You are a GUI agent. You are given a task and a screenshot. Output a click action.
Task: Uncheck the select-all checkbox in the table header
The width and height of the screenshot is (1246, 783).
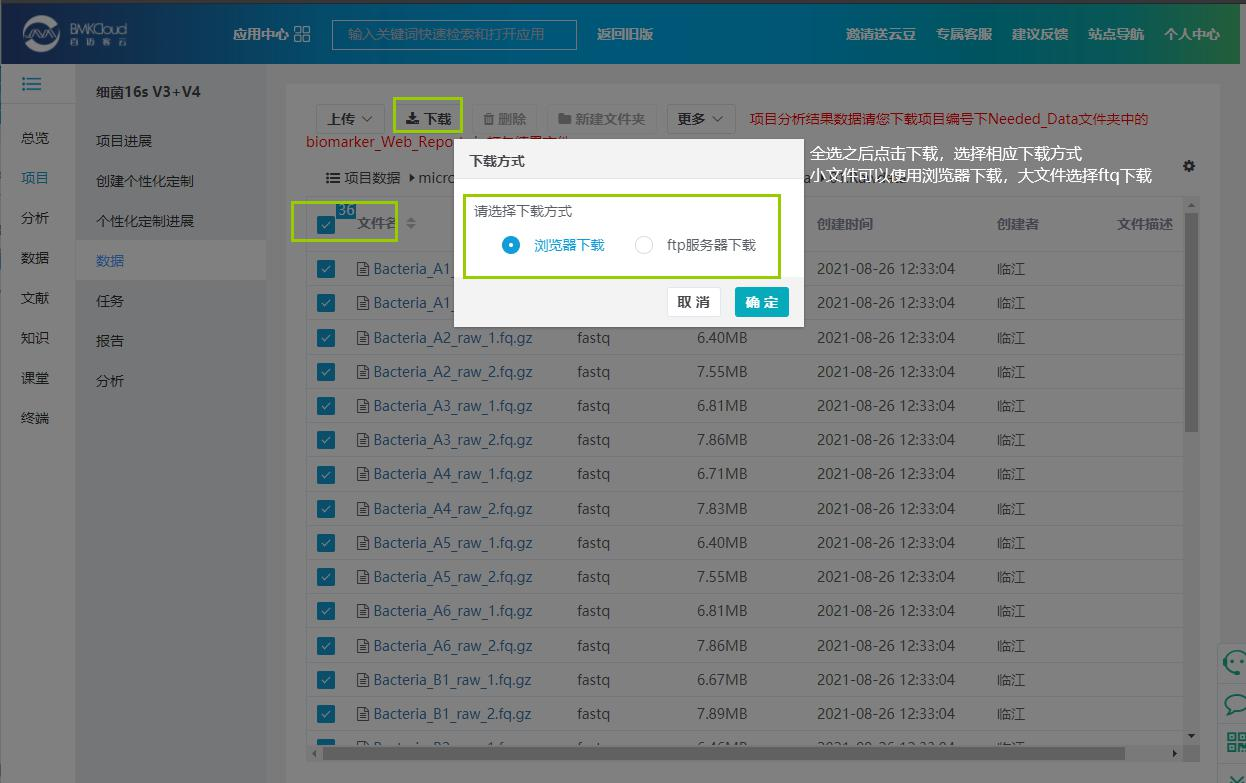click(326, 225)
